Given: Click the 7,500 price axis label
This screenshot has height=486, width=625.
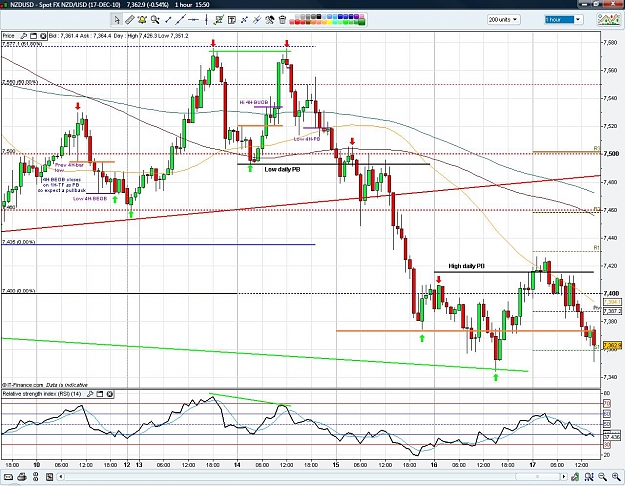Looking at the screenshot, I should [x=611, y=154].
